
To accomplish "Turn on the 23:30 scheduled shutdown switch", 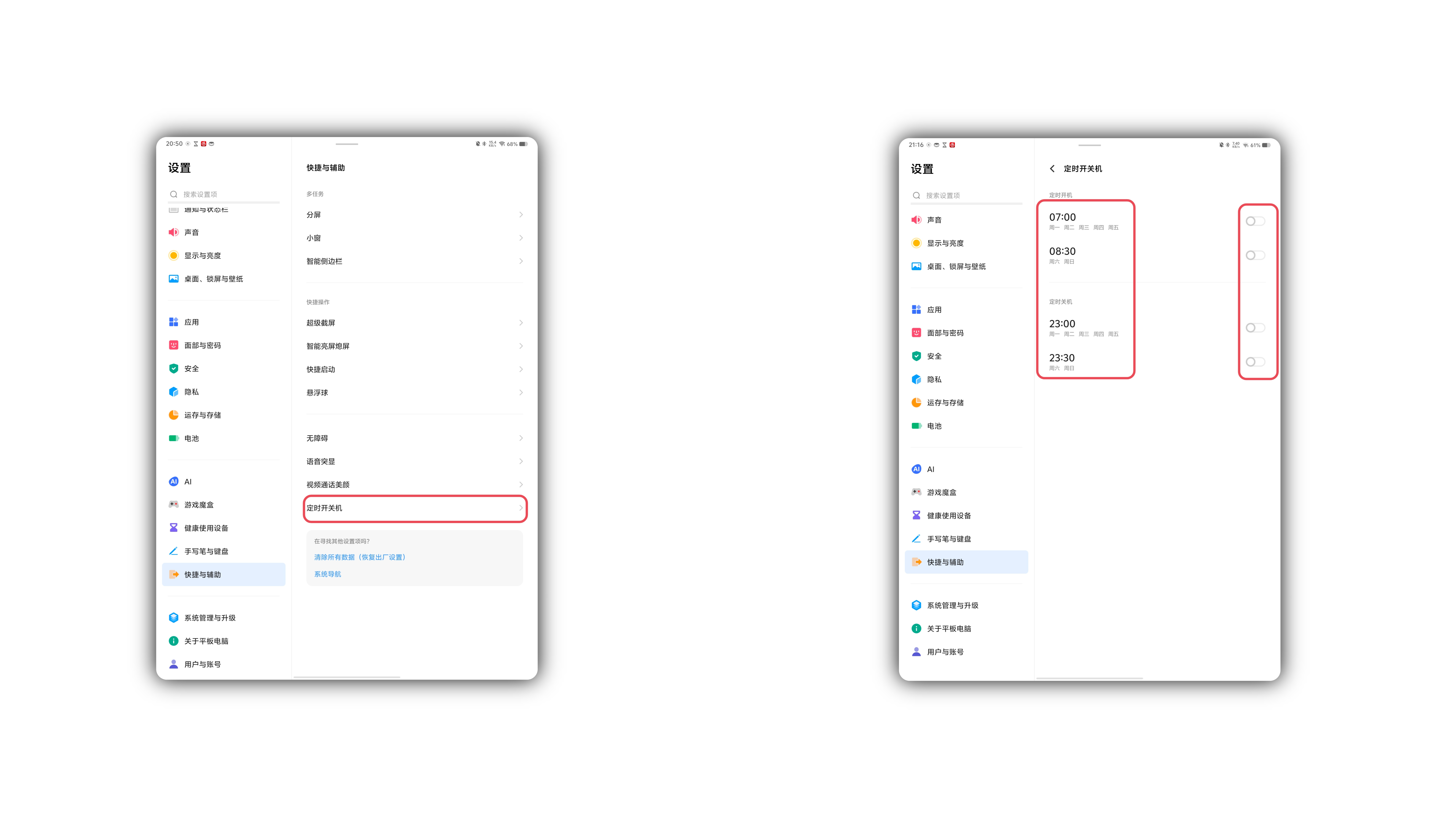I will pyautogui.click(x=1255, y=362).
